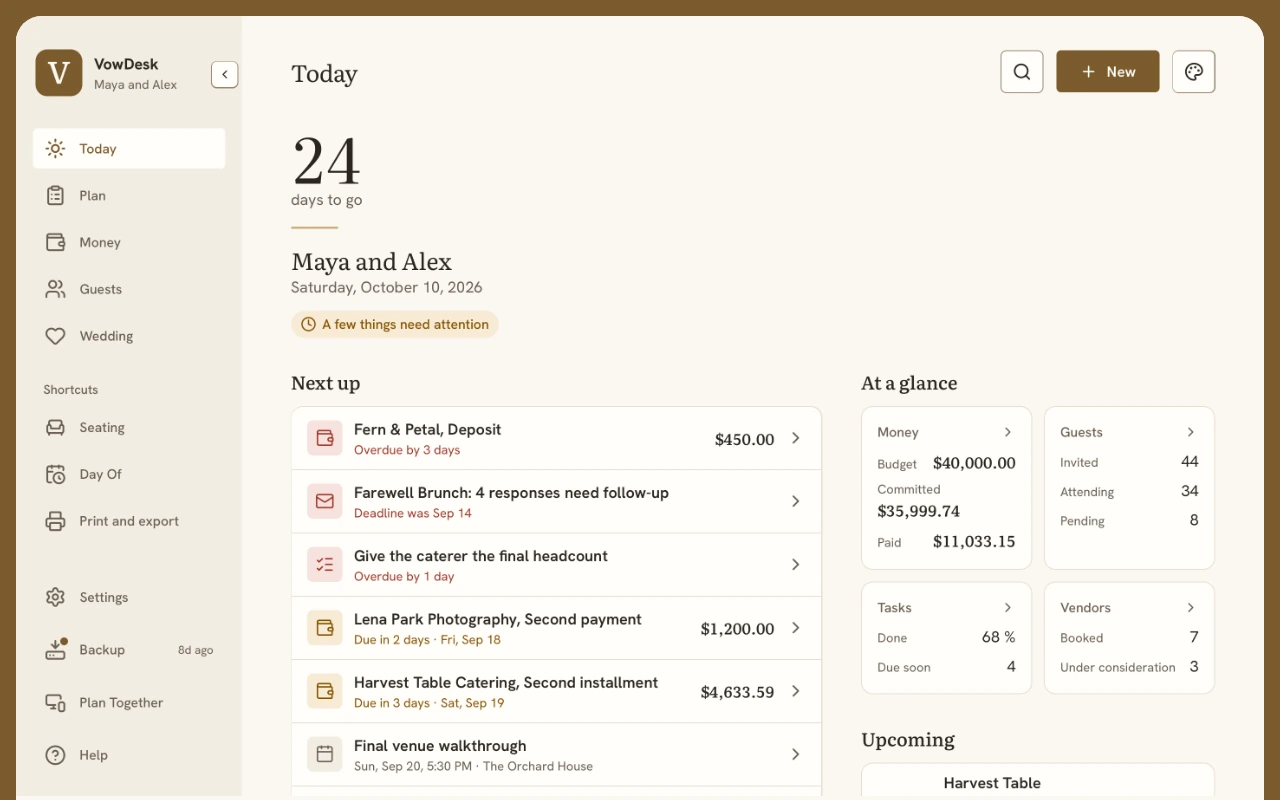Expand the Money card chevron
Viewport: 1280px width, 800px height.
coord(1008,432)
